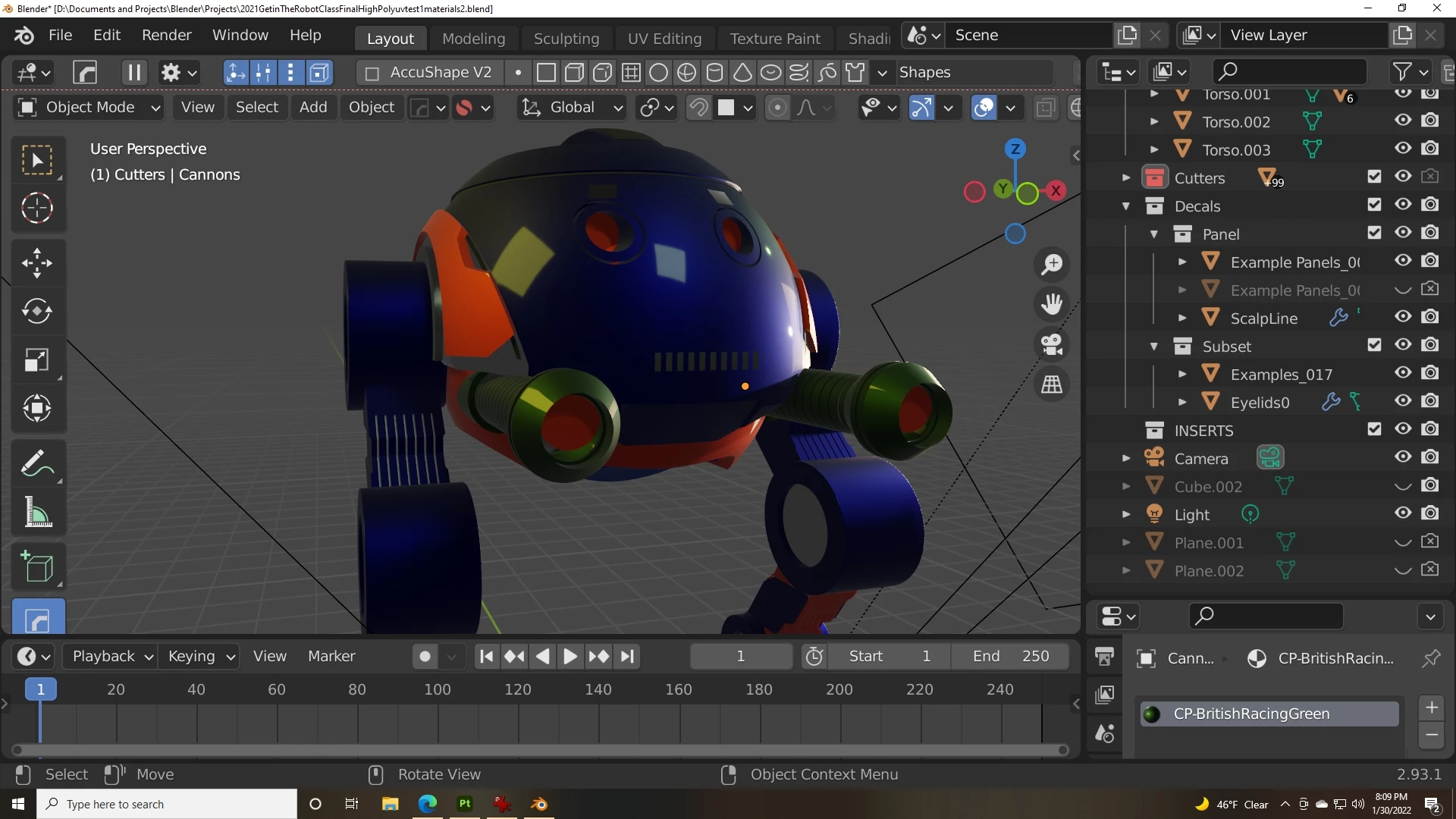The height and width of the screenshot is (819, 1456).
Task: Hide the Light object with its eye icon
Action: point(1403,513)
